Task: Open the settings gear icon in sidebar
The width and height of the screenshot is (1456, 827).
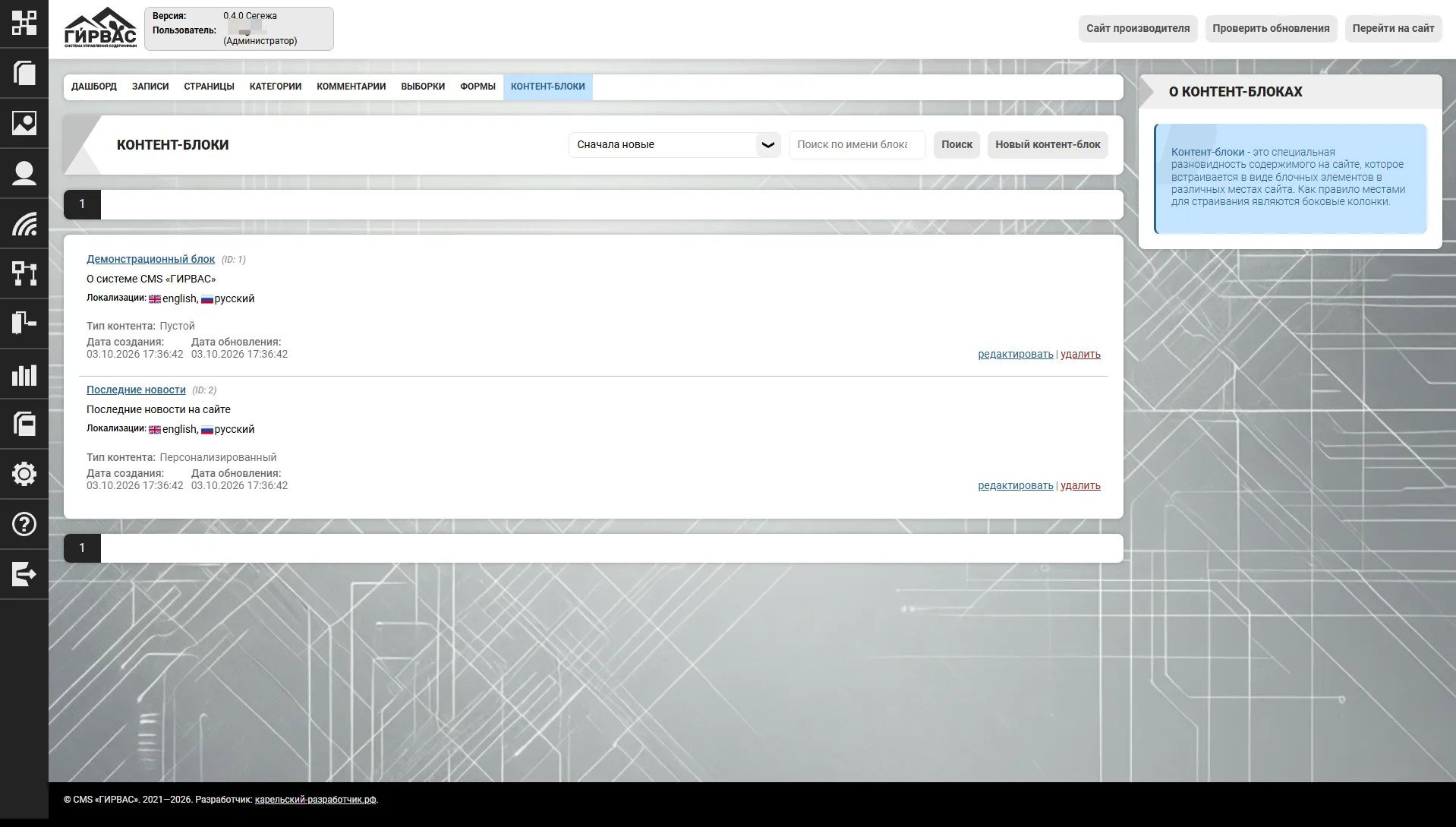Action: (x=24, y=474)
